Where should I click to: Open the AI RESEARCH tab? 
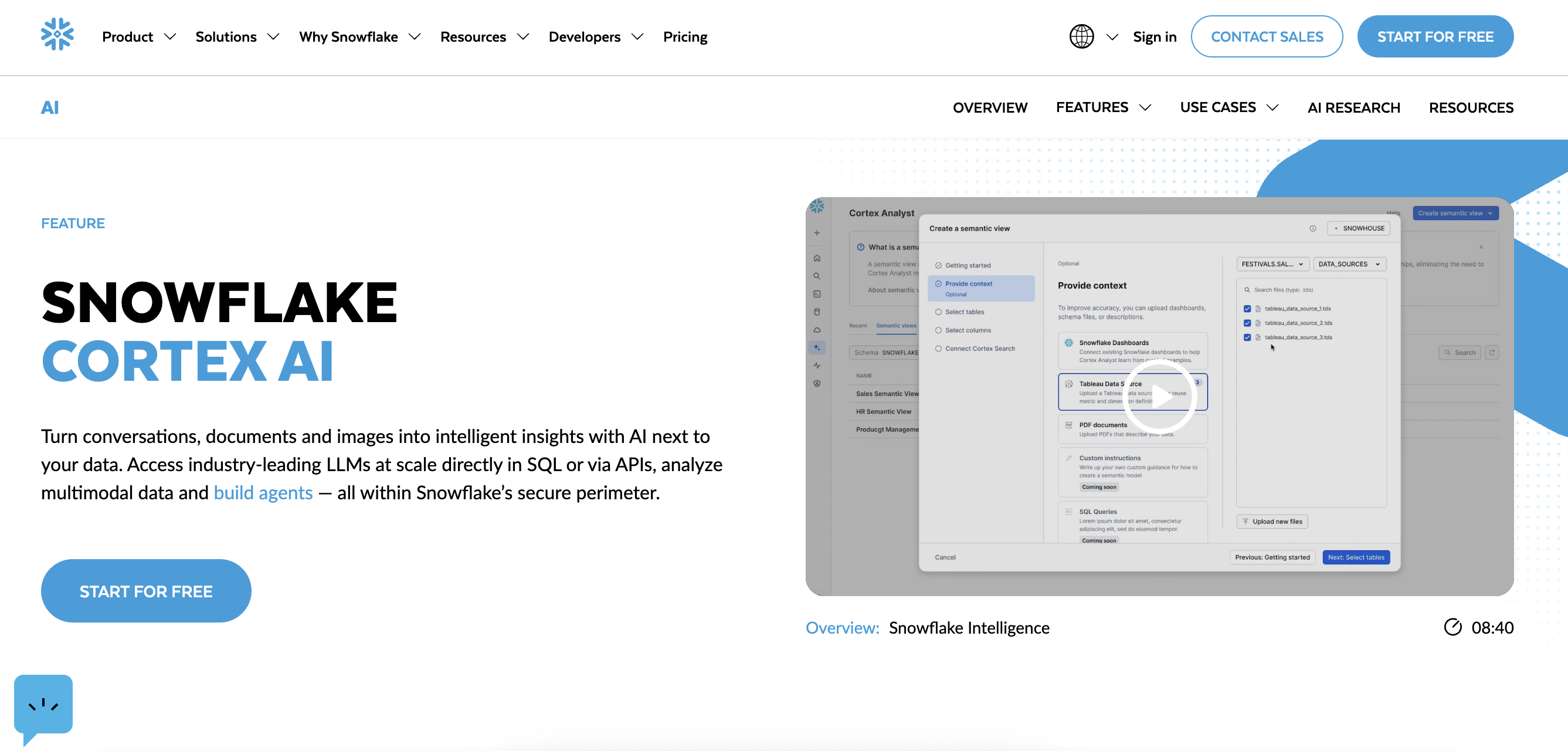pyautogui.click(x=1353, y=108)
